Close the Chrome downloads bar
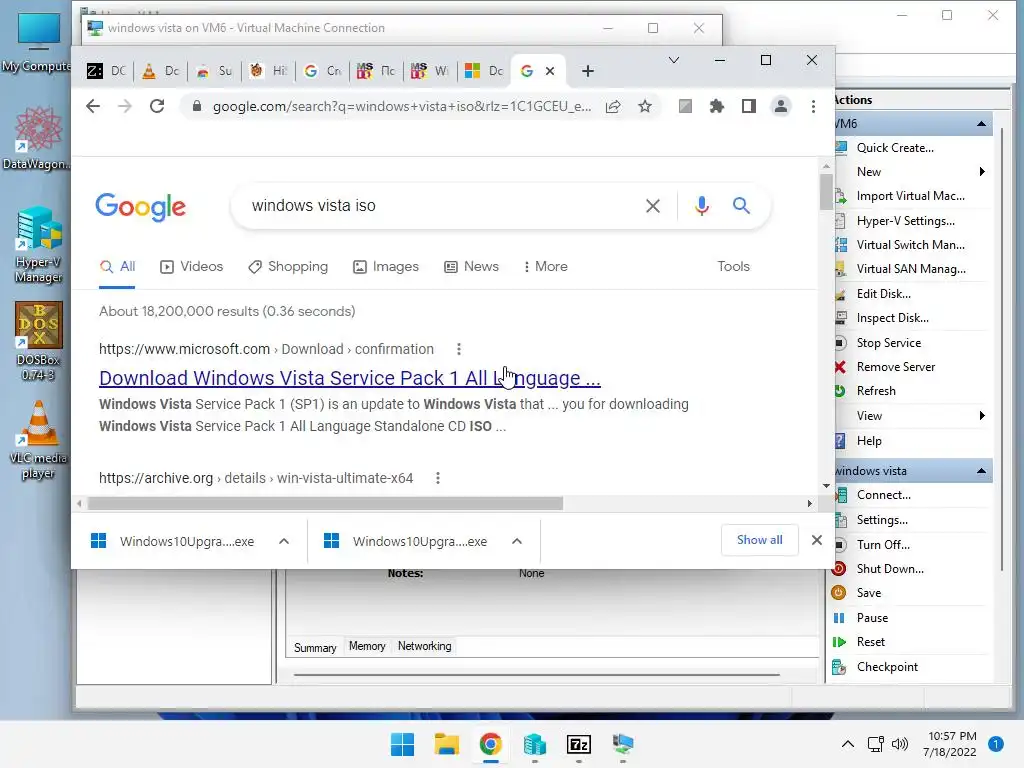Screen dimensions: 1024x768 point(816,540)
